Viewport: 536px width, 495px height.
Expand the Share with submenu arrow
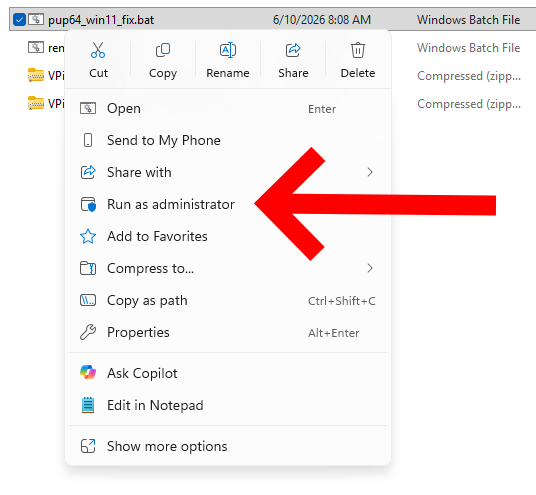click(370, 172)
